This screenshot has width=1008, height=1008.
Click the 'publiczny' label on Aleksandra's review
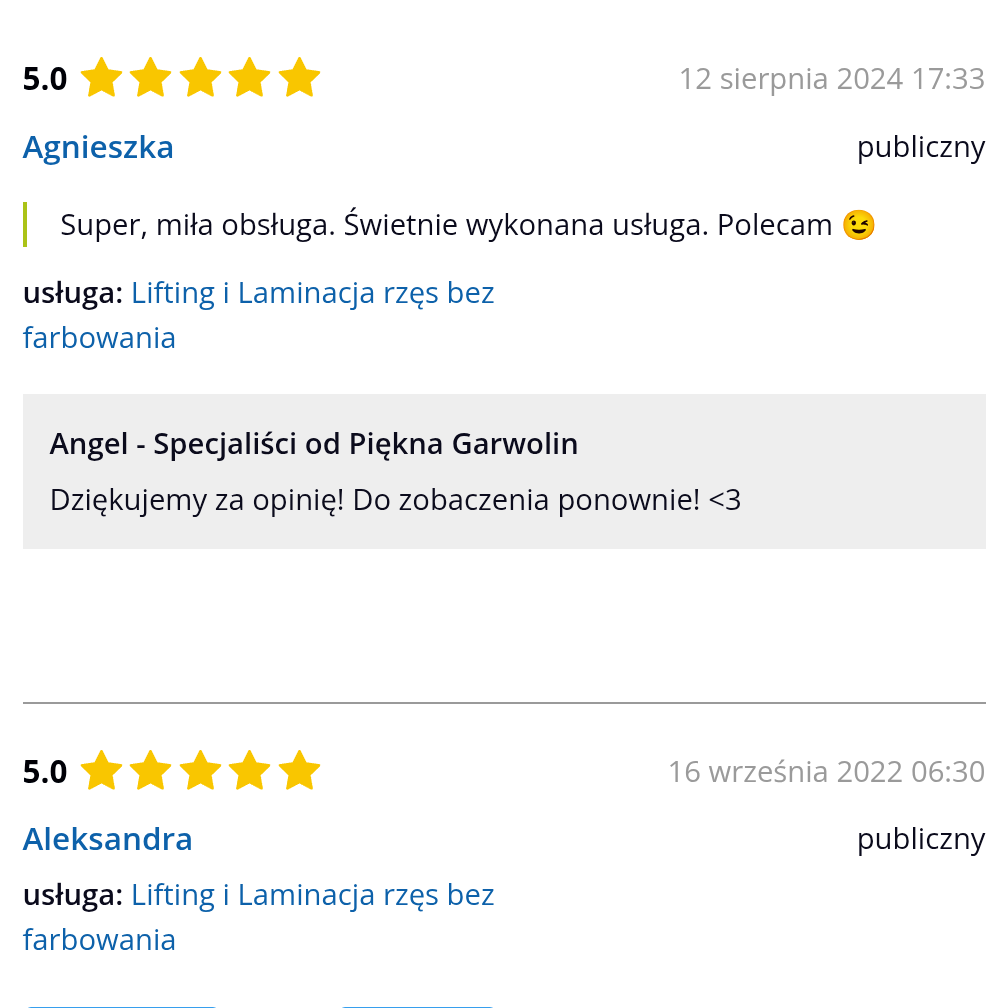click(x=920, y=839)
